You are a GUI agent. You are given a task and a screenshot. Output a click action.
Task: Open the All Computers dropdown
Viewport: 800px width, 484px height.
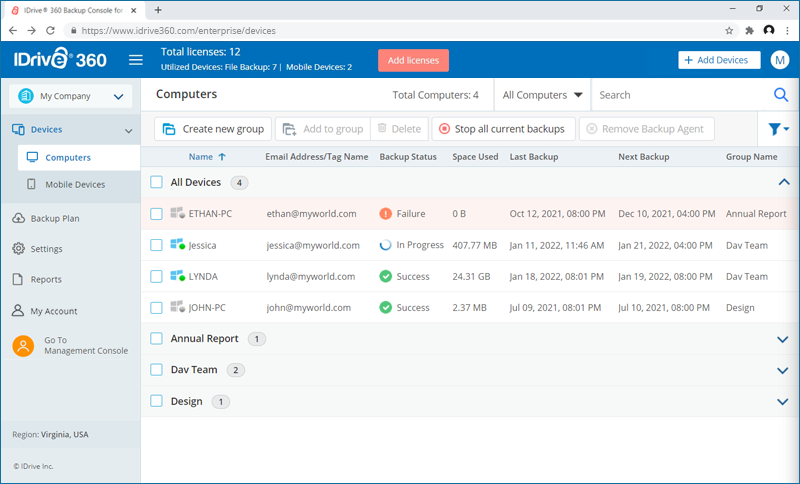(542, 95)
